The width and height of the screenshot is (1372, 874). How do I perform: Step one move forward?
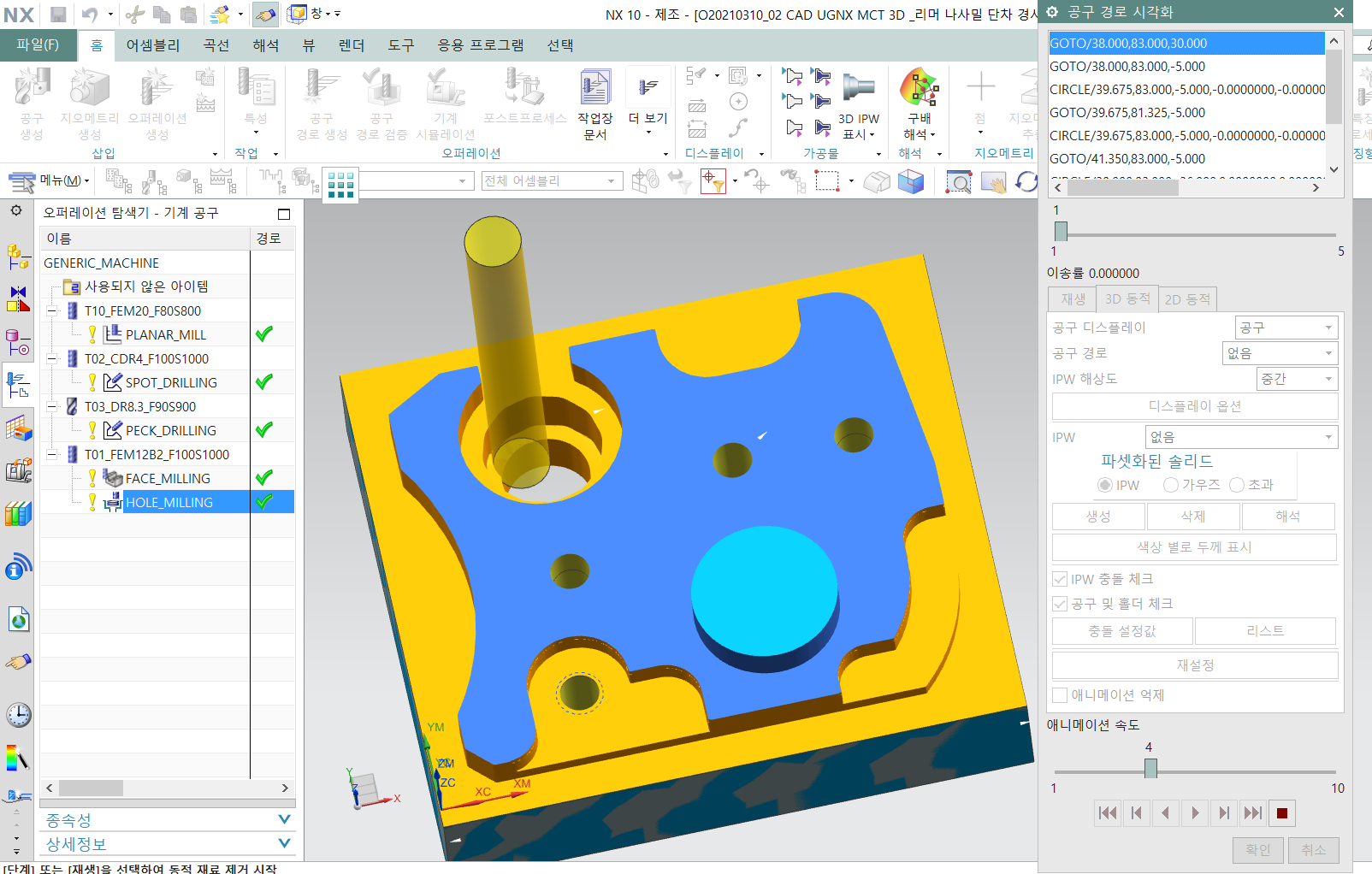1224,813
